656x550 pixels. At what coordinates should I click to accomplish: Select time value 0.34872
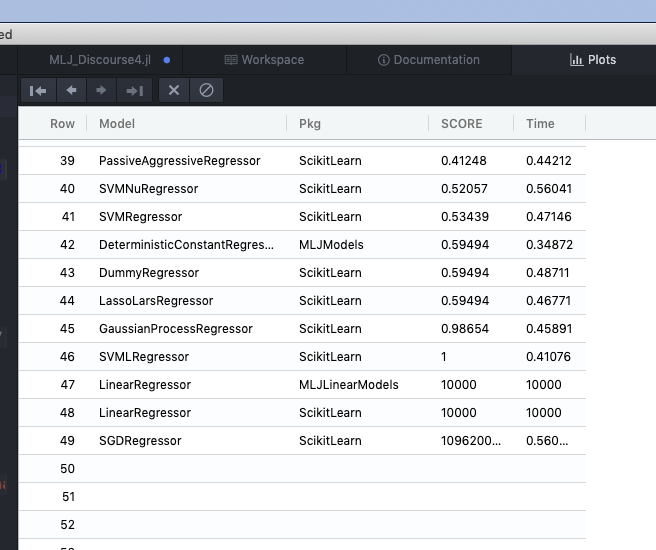(549, 245)
